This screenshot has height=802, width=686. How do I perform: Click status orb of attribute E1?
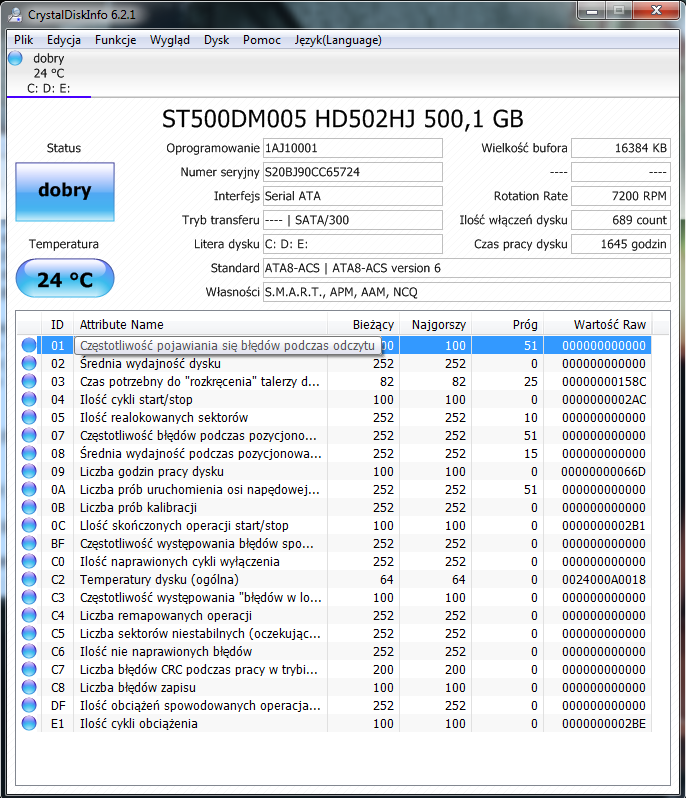29,723
